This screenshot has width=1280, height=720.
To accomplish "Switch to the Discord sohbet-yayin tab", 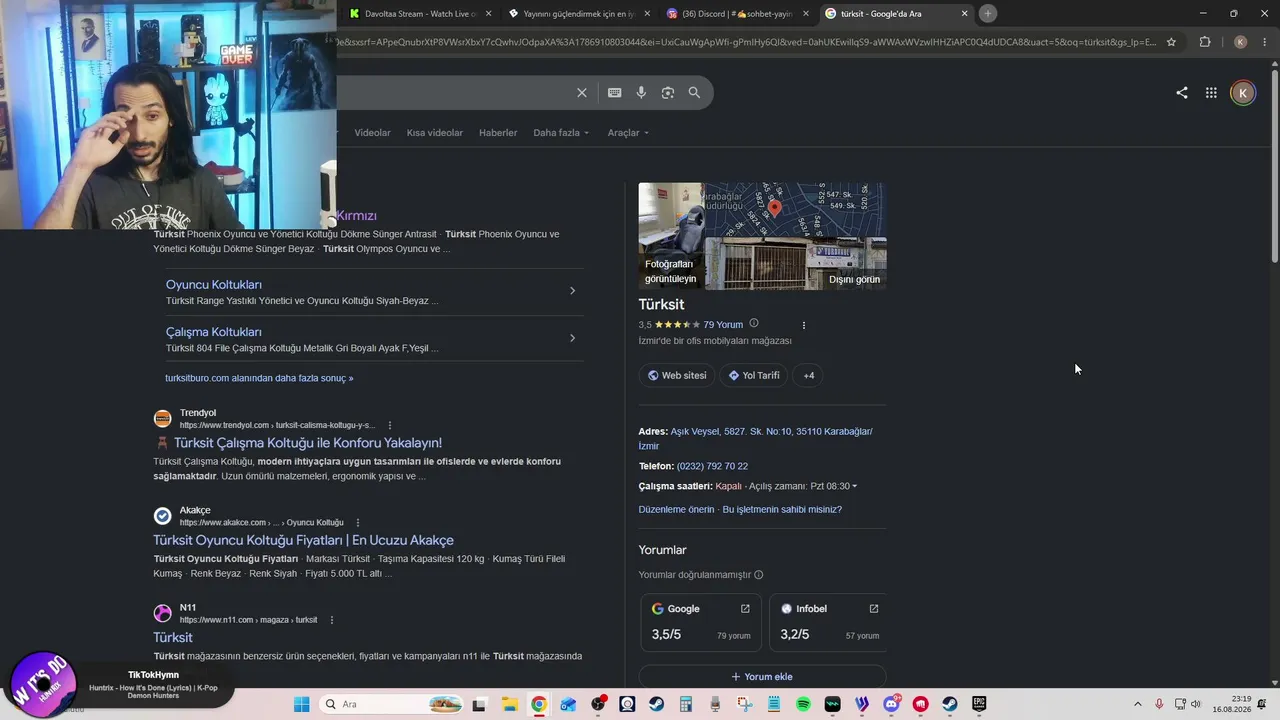I will [736, 14].
